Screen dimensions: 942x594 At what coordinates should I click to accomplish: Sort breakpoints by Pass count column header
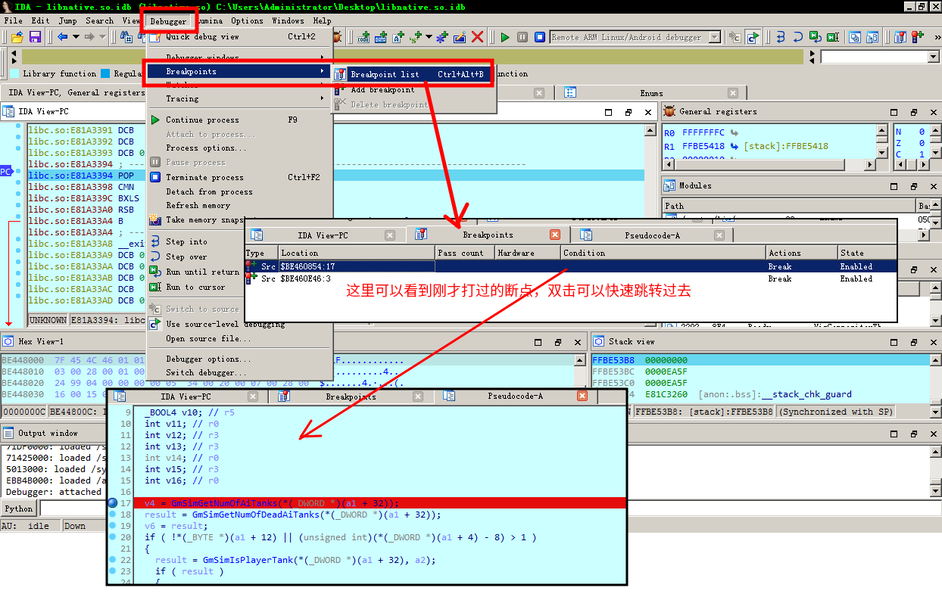click(x=464, y=253)
